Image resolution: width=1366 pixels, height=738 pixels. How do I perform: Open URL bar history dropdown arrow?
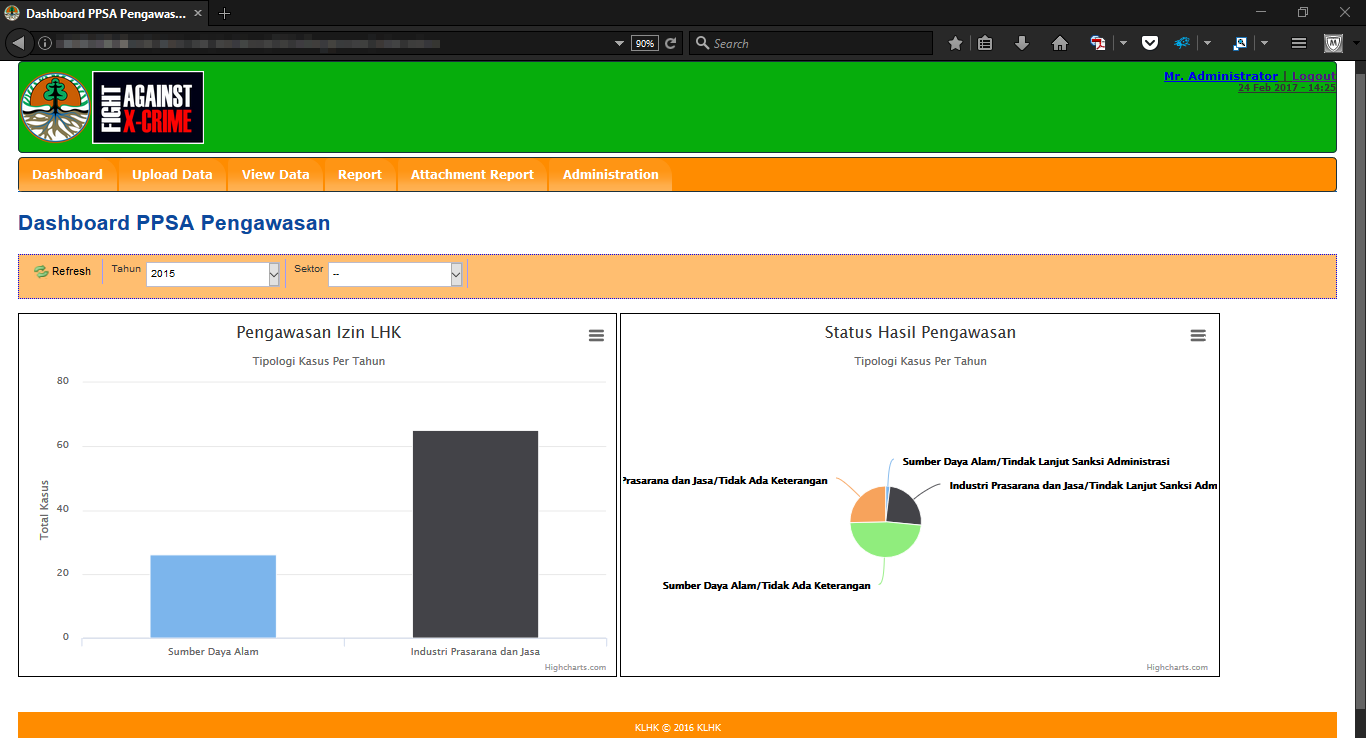tap(619, 43)
